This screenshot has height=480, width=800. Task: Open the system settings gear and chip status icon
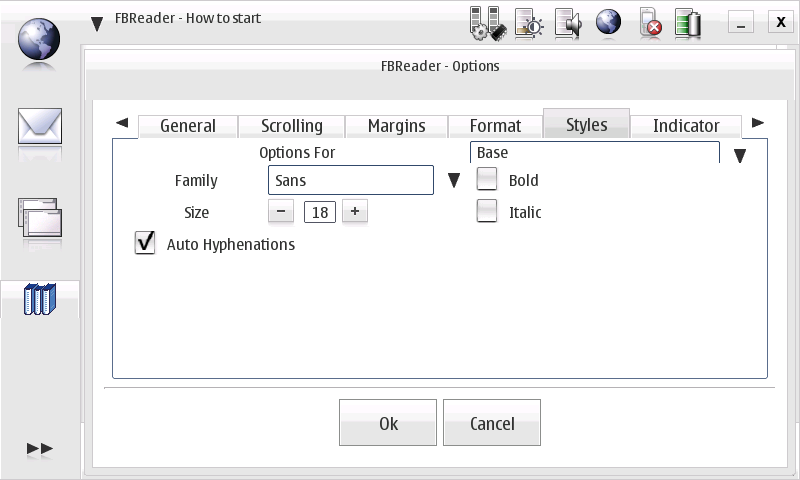pyautogui.click(x=488, y=23)
